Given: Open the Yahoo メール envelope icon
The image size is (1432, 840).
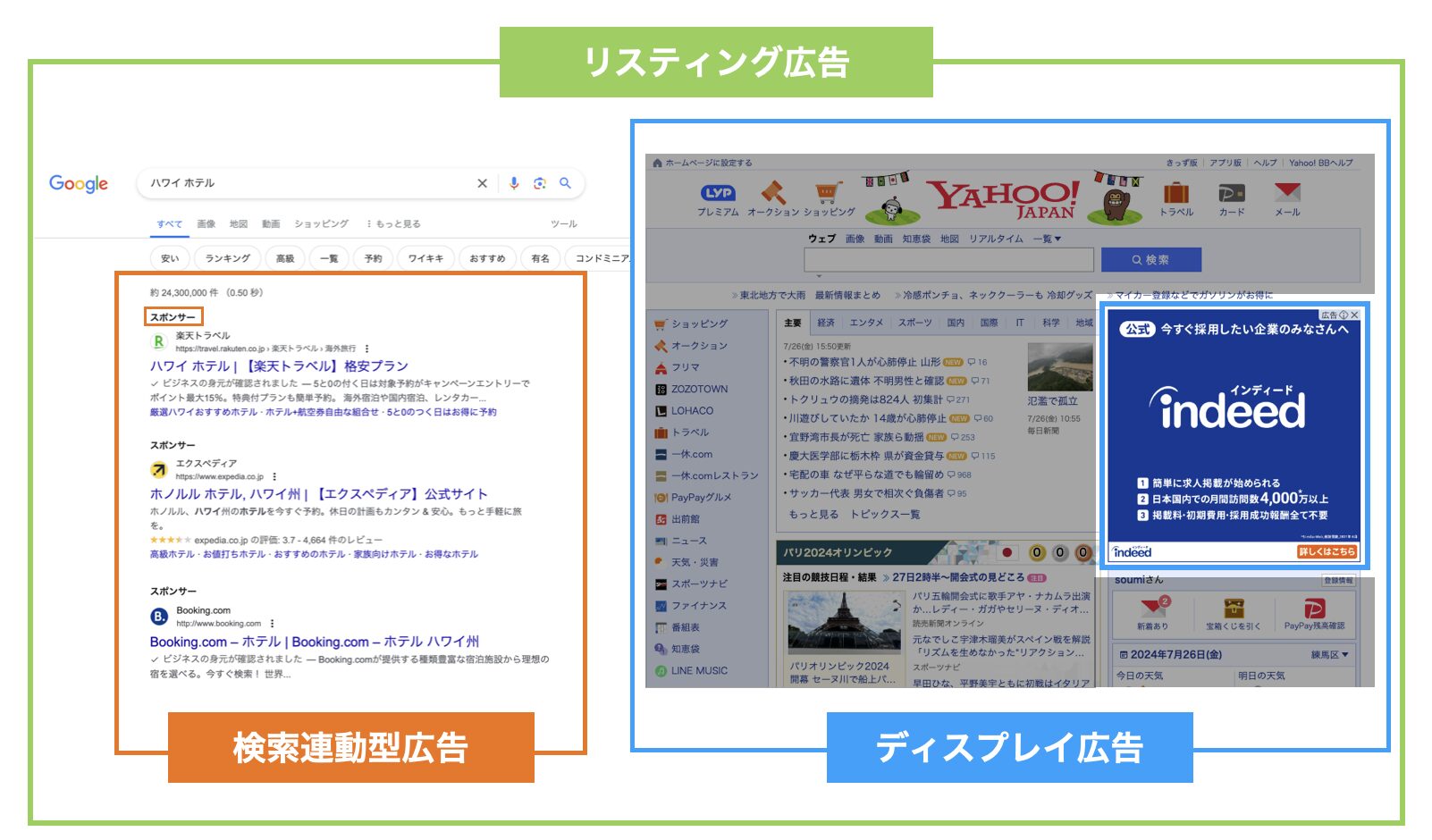Looking at the screenshot, I should tap(1287, 195).
